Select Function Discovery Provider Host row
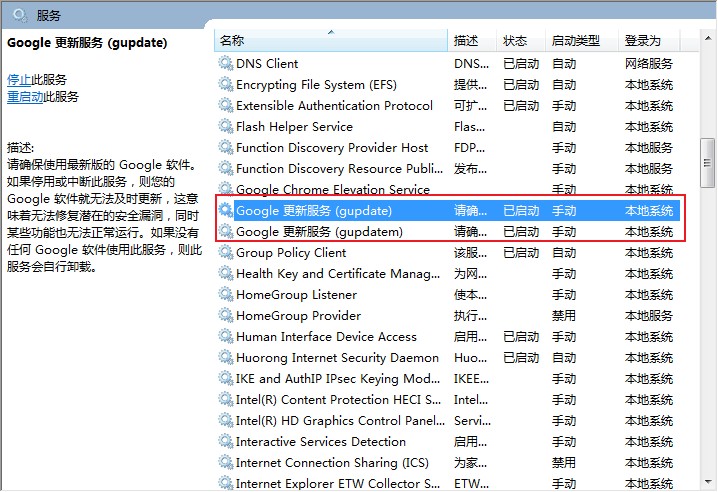Image resolution: width=718 pixels, height=492 pixels. [x=449, y=148]
